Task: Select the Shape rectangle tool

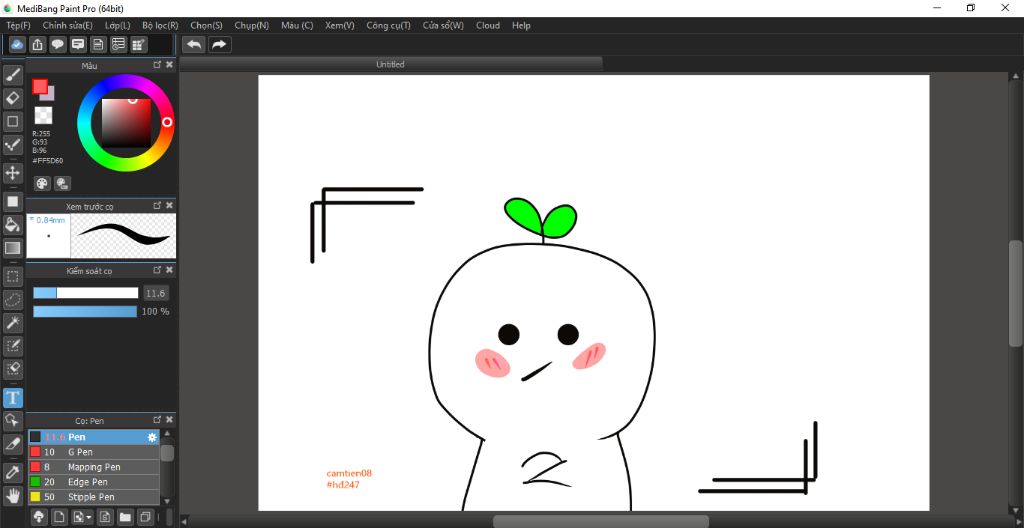Action: pyautogui.click(x=12, y=121)
